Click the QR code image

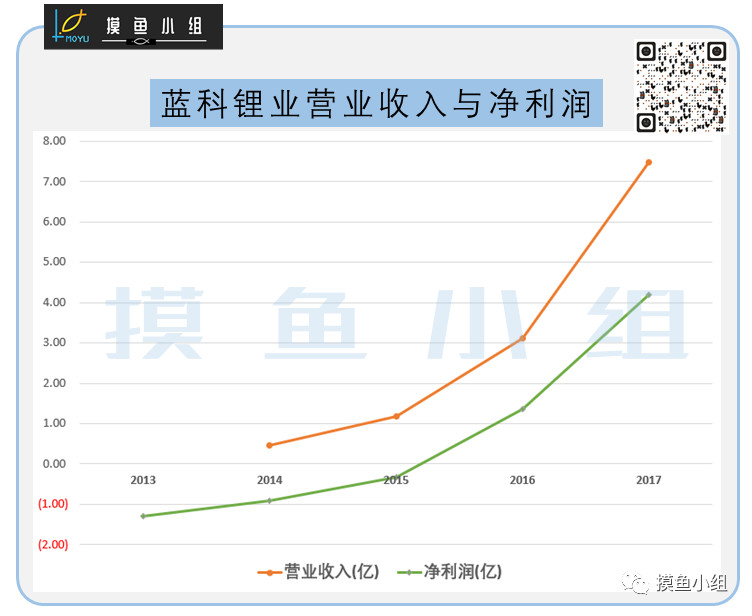point(681,87)
